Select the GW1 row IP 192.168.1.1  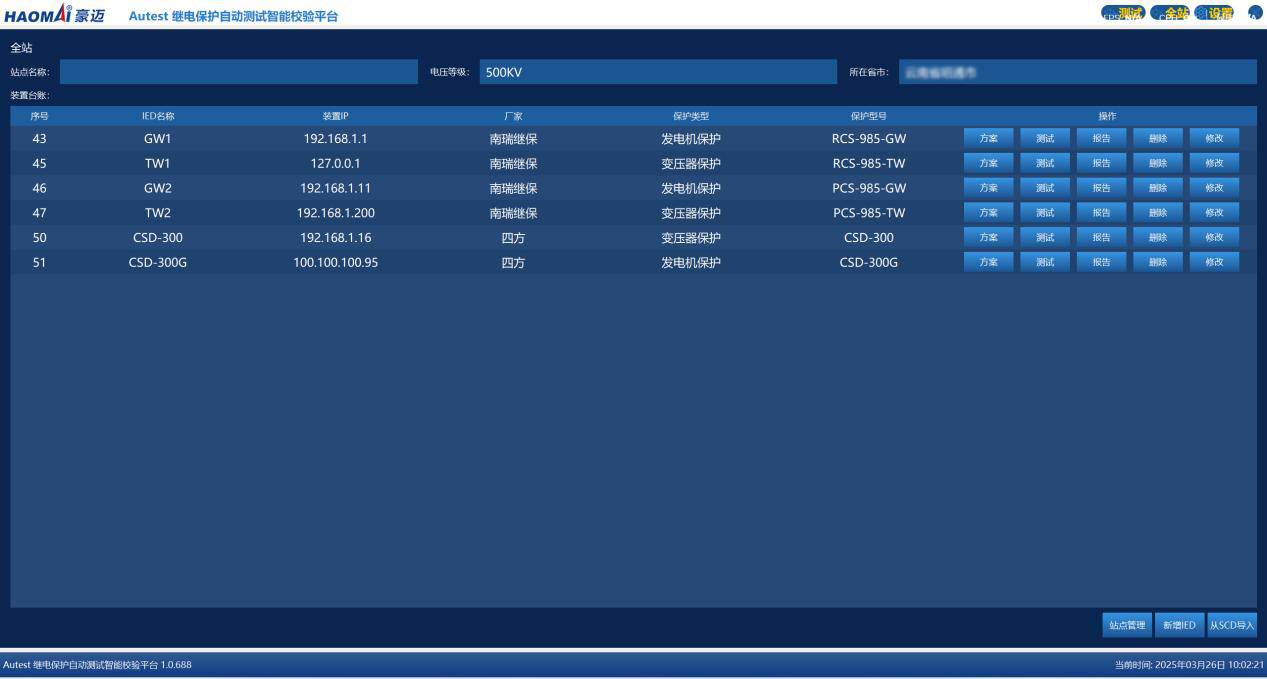point(335,139)
